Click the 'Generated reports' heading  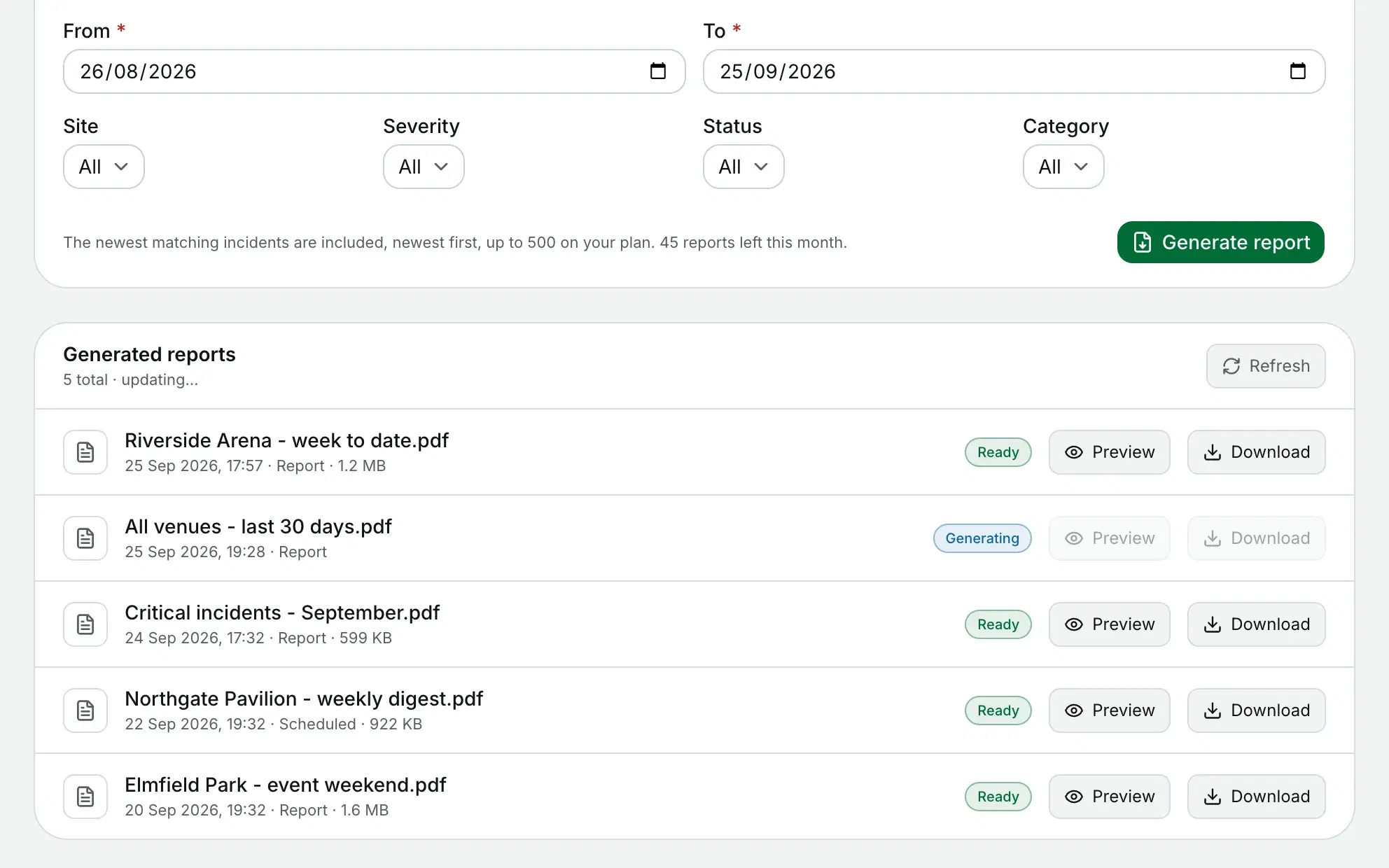coord(149,354)
